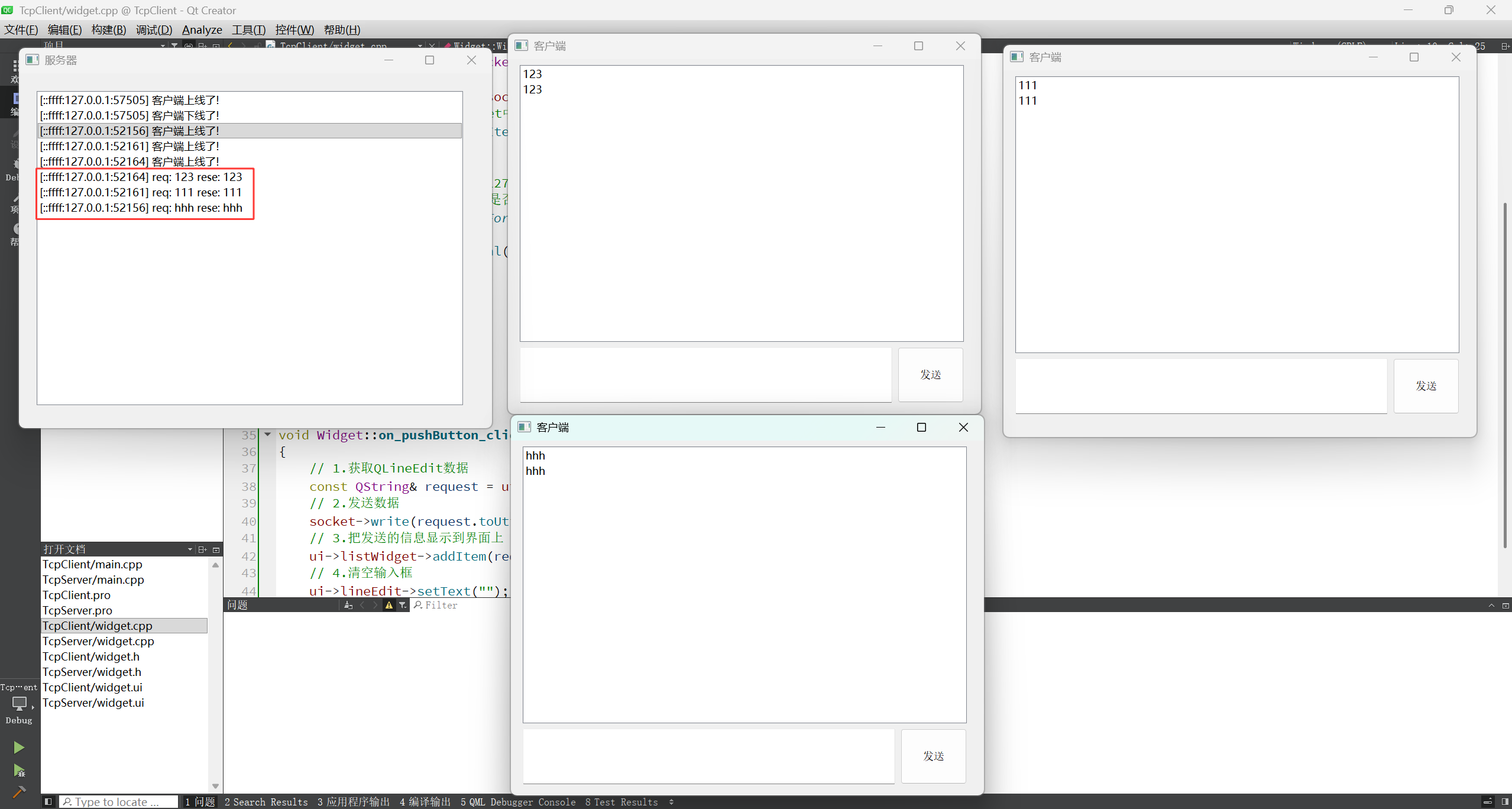Click the green Run button
Image resolution: width=1512 pixels, height=809 pixels.
[18, 747]
